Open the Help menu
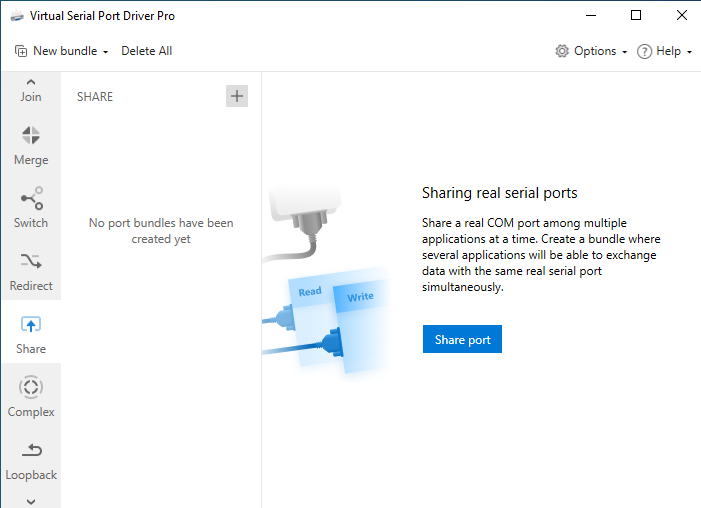The image size is (701, 508). (664, 51)
